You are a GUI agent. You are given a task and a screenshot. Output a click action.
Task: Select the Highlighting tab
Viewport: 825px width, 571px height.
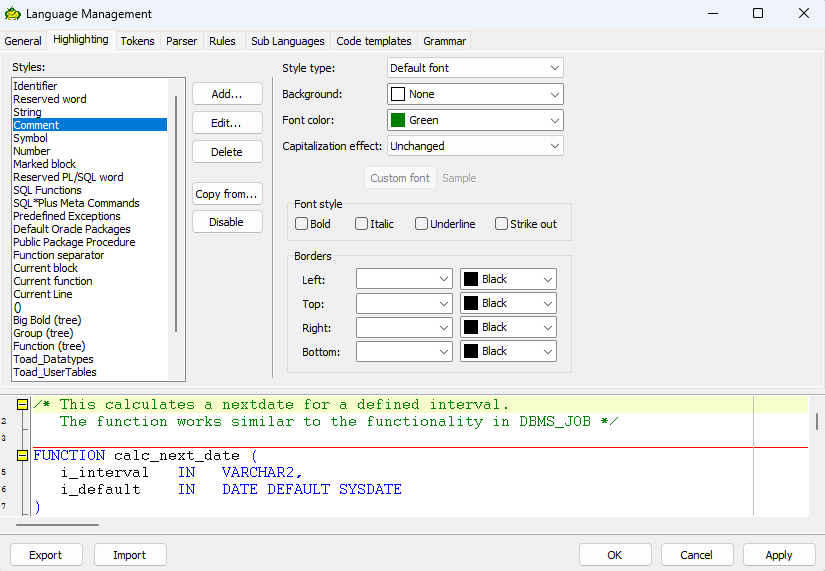tap(81, 39)
